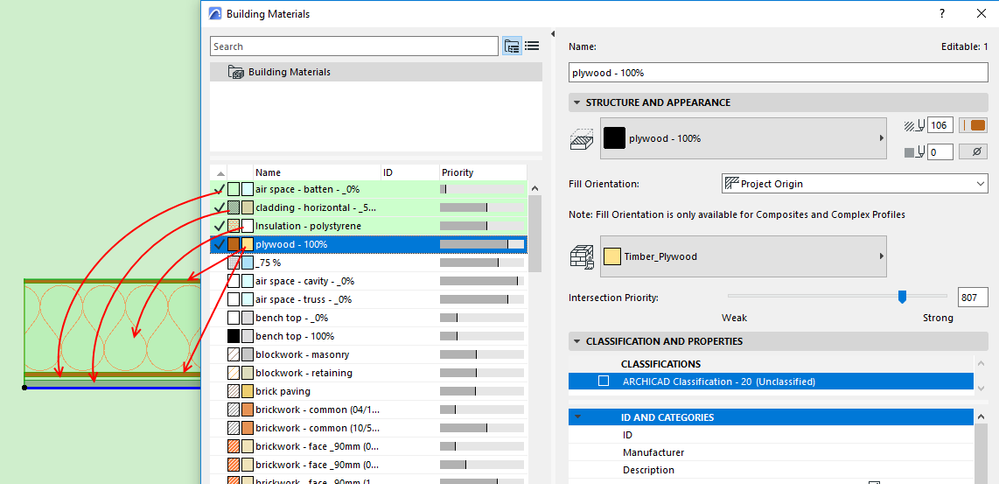Sort list by Name column header
Image resolution: width=999 pixels, height=484 pixels.
pos(317,173)
